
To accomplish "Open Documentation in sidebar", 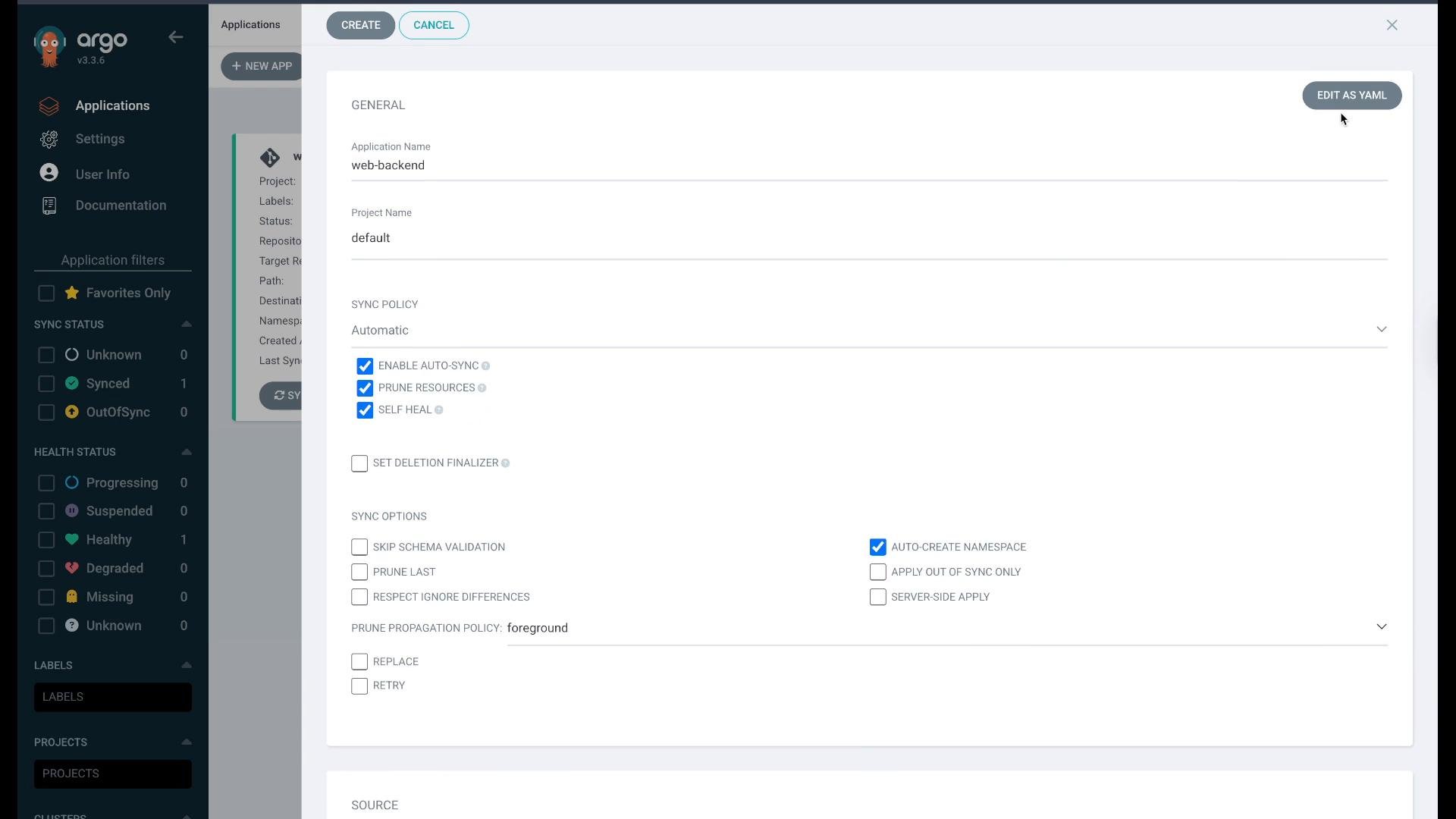I will click(x=121, y=206).
